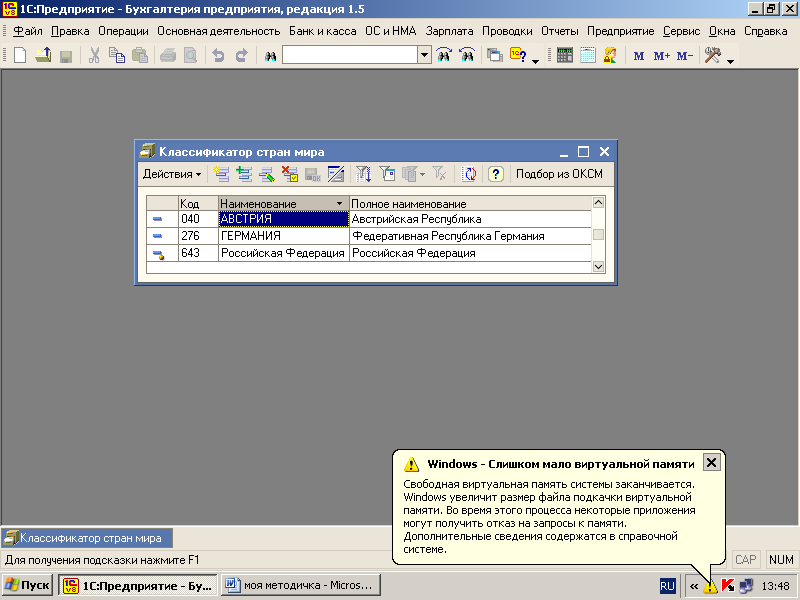Close the virtual memory warning balloon
Viewport: 800px width, 600px height.
[x=711, y=462]
